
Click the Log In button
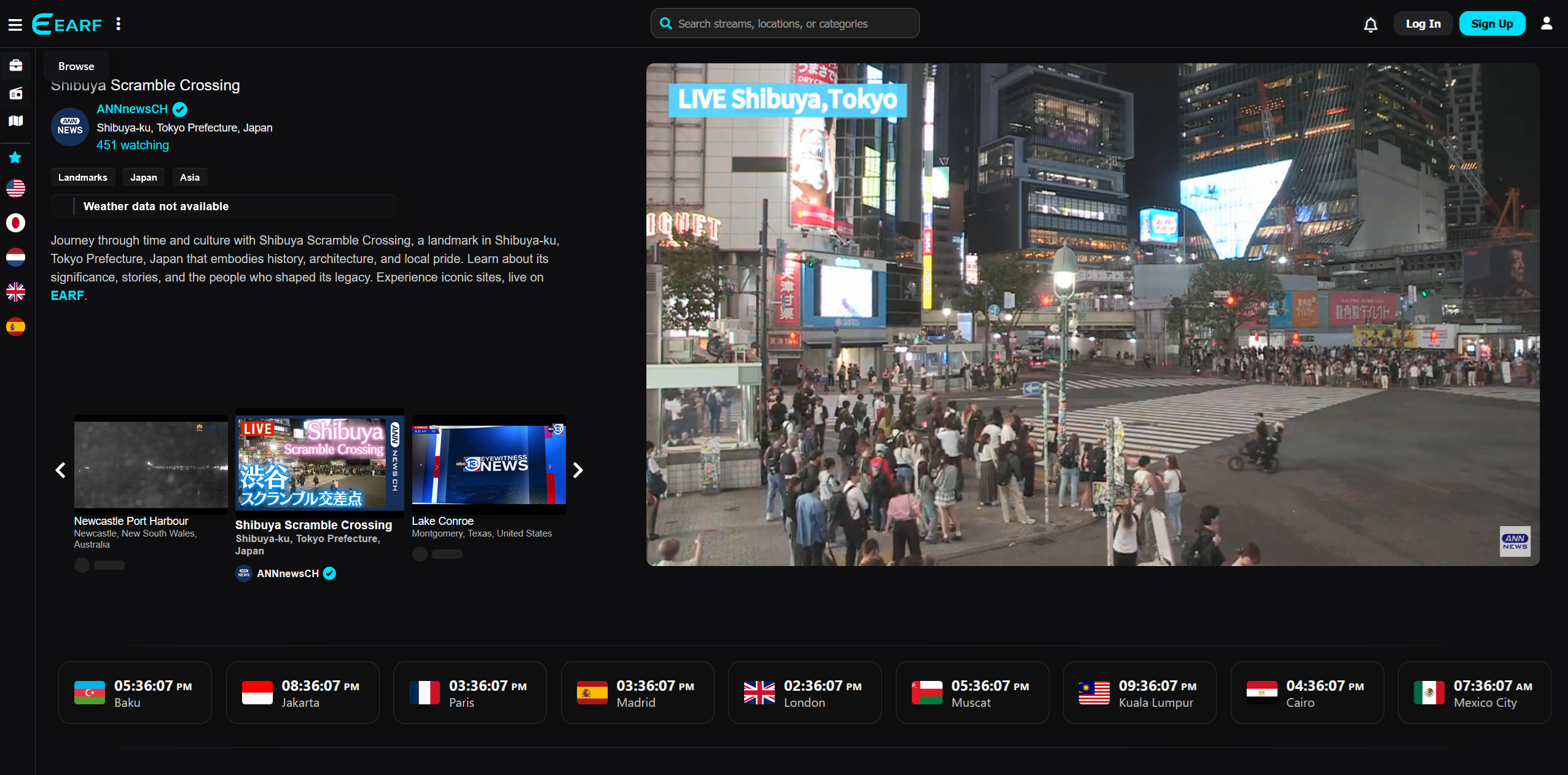coord(1422,24)
